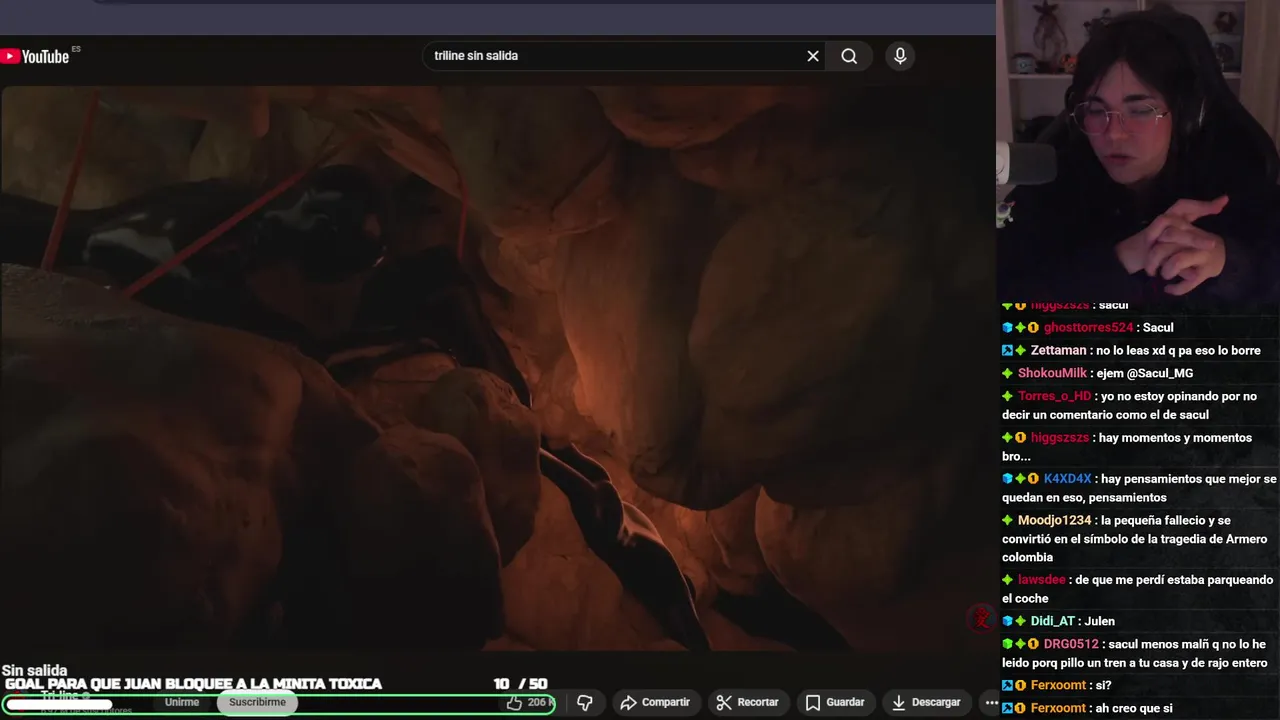The width and height of the screenshot is (1280, 720).
Task: Click the Recortar clip button
Action: (748, 702)
